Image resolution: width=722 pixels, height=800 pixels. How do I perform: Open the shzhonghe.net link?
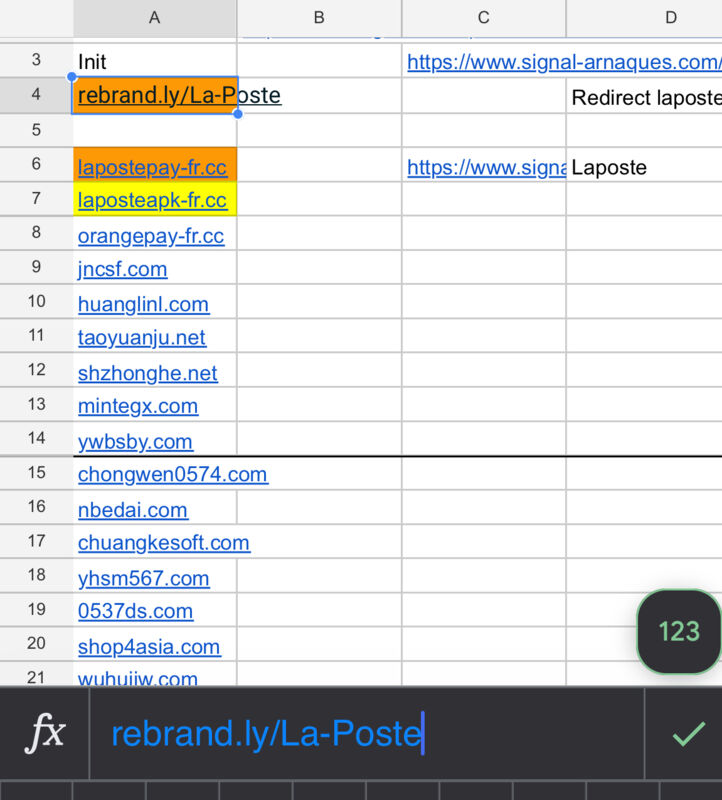(148, 373)
